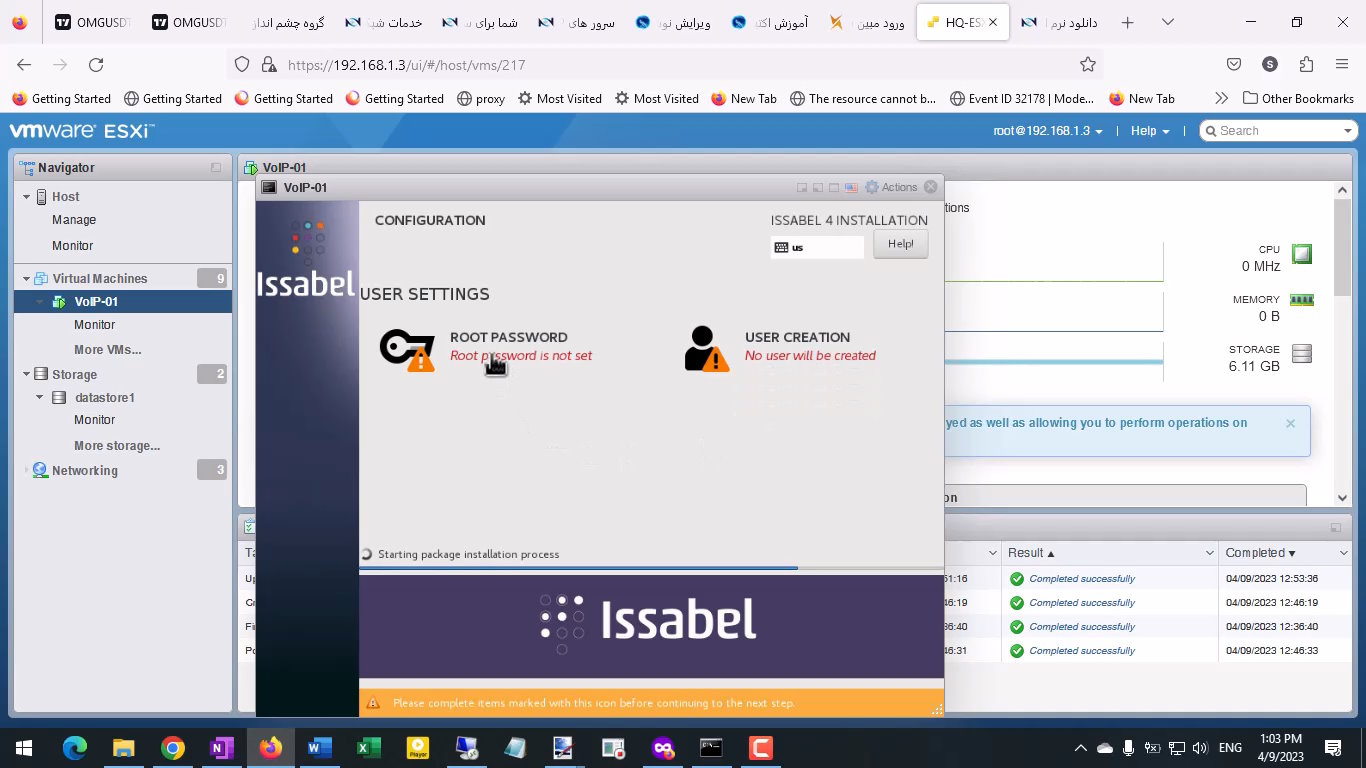Image resolution: width=1366 pixels, height=768 pixels.
Task: Collapse the datastore1 tree node
Action: tap(40, 397)
